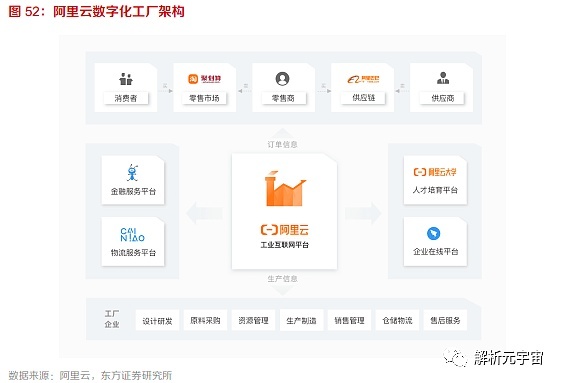Viewport: 561px width, 383px height.
Task: Click the 资源管理 box
Action: (253, 320)
